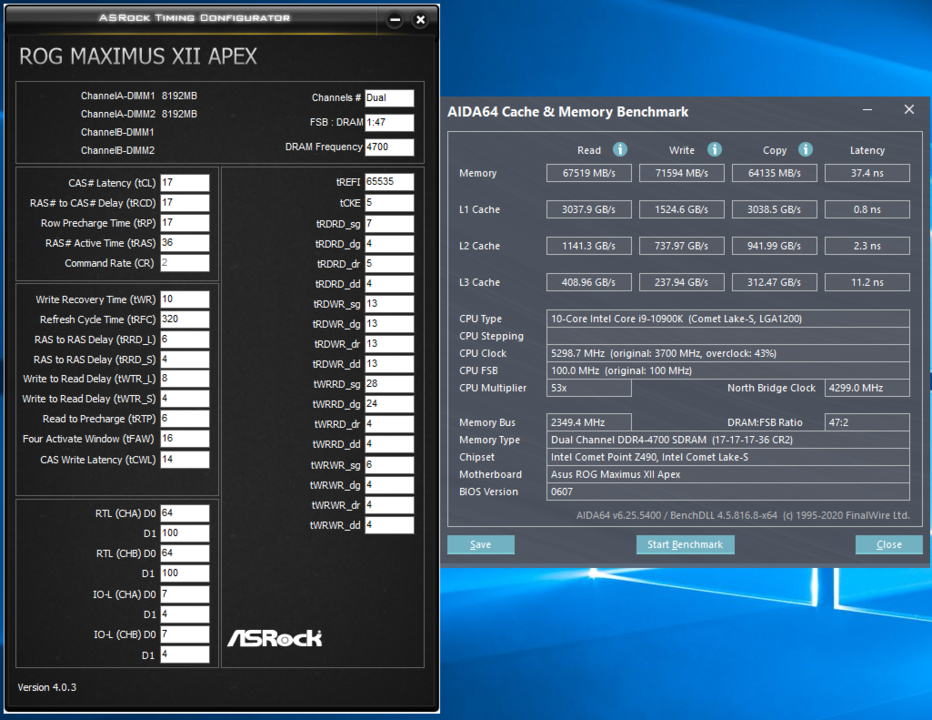Click the Refresh Cycle Time (tRFC) field
The height and width of the screenshot is (720, 932).
pos(184,320)
